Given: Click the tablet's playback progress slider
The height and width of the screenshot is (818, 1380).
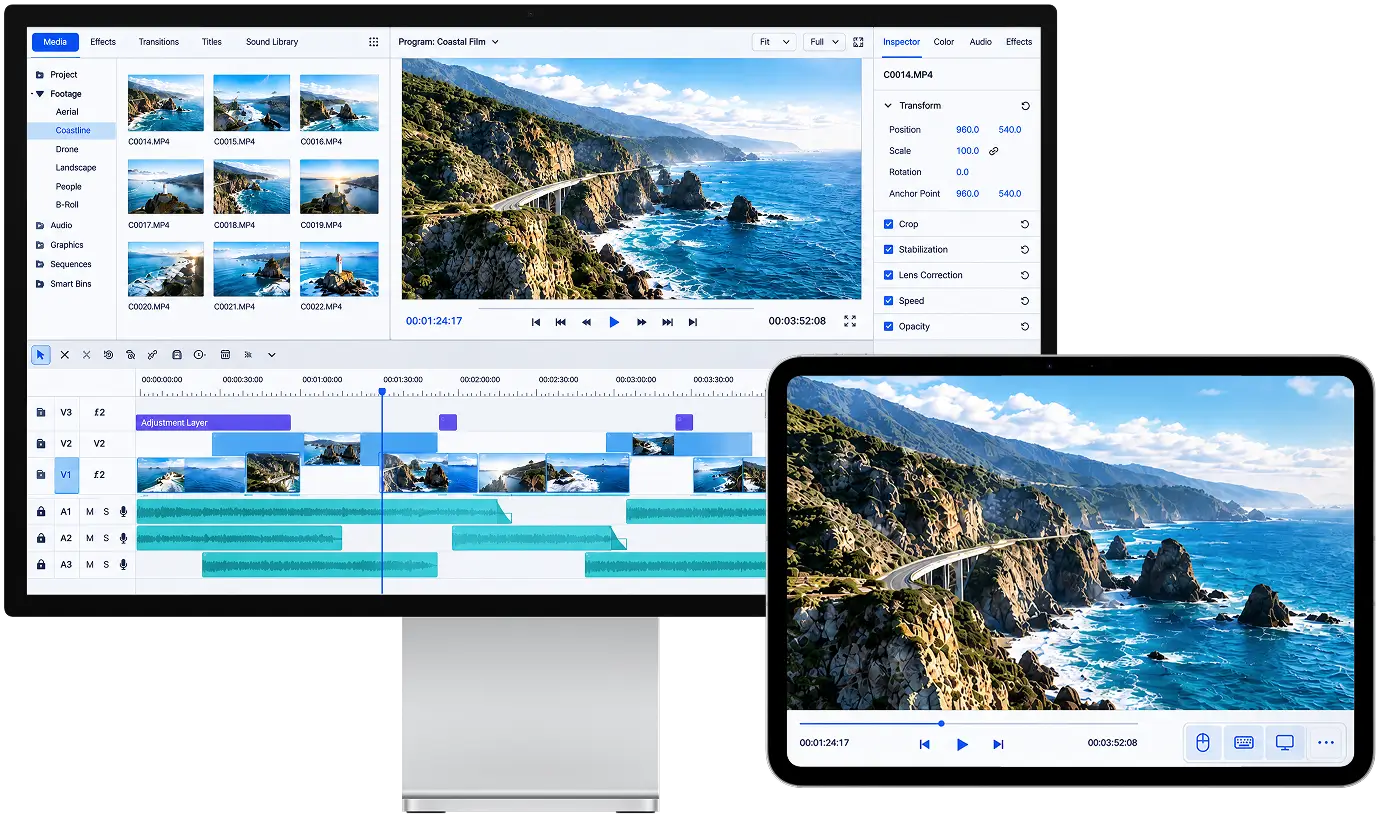Looking at the screenshot, I should coord(968,723).
